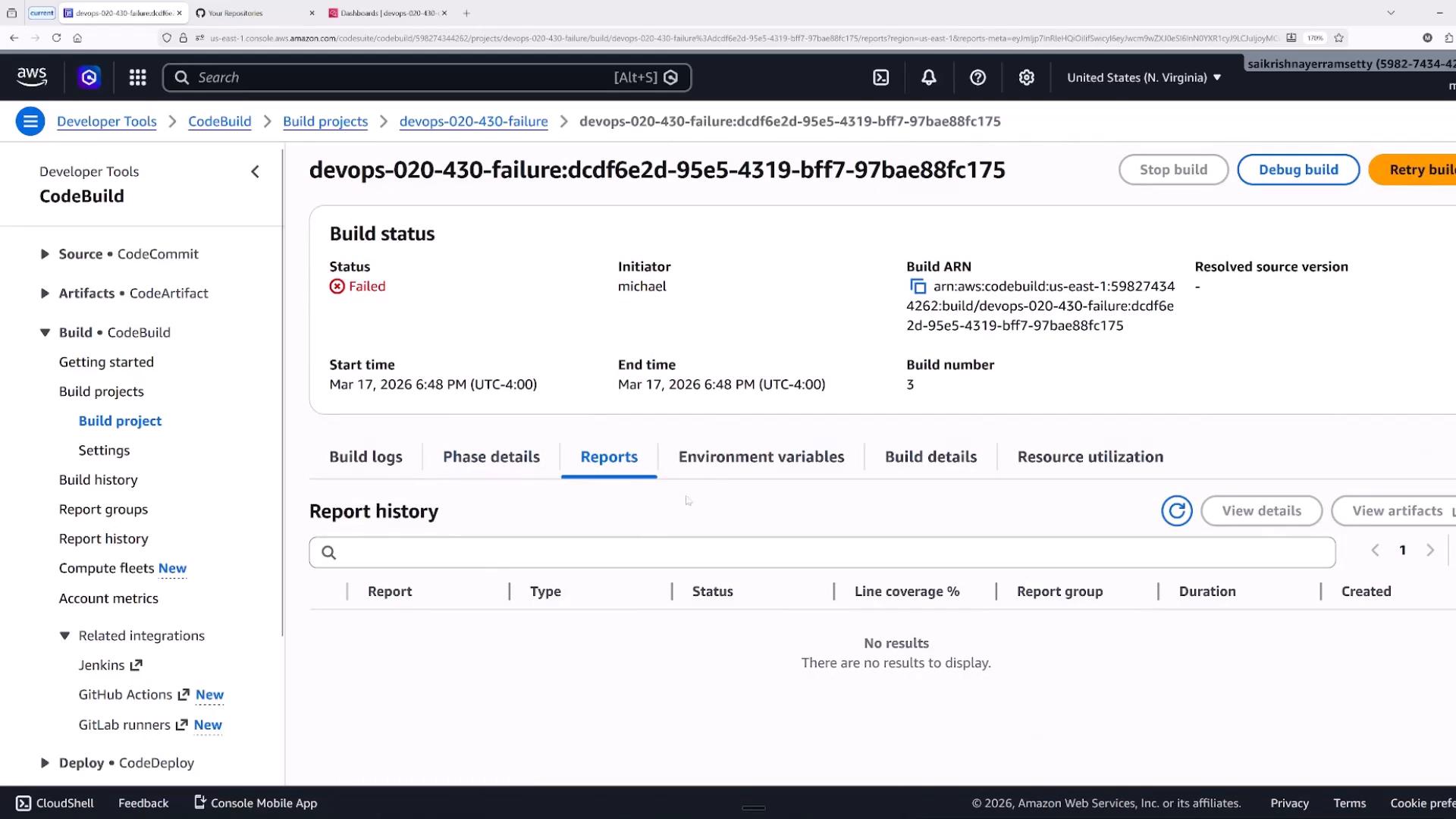Open the help question mark menu
The width and height of the screenshot is (1456, 819).
pyautogui.click(x=977, y=77)
